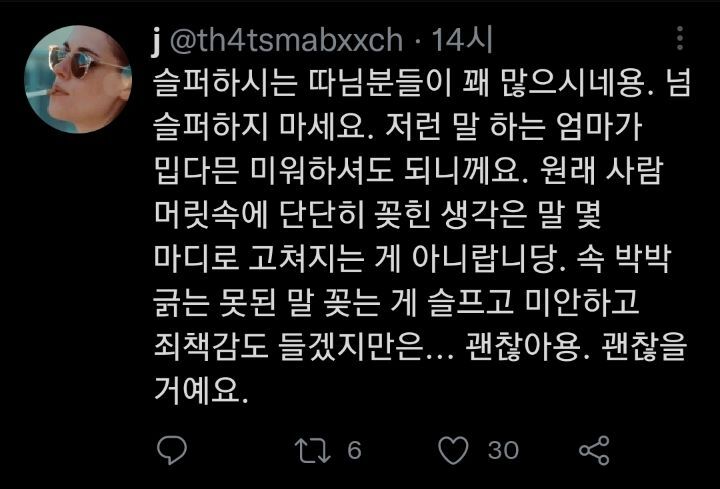Click the last line 거예요

pyautogui.click(x=201, y=391)
